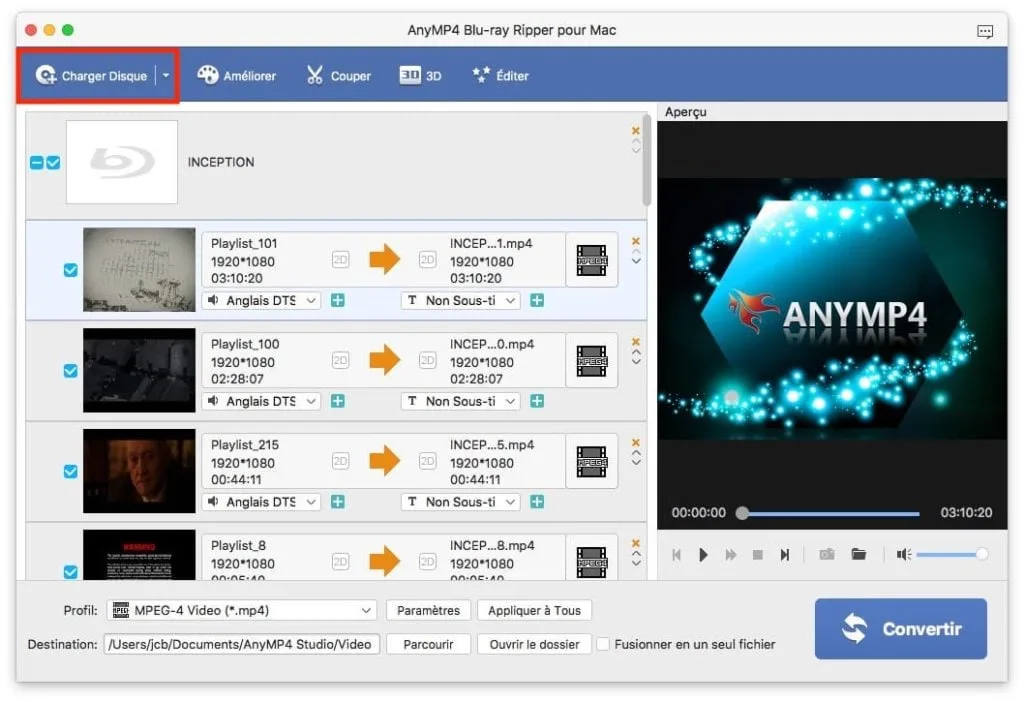The width and height of the screenshot is (1024, 702).
Task: Open Playlist_101 audio track dropdown
Action: (261, 300)
